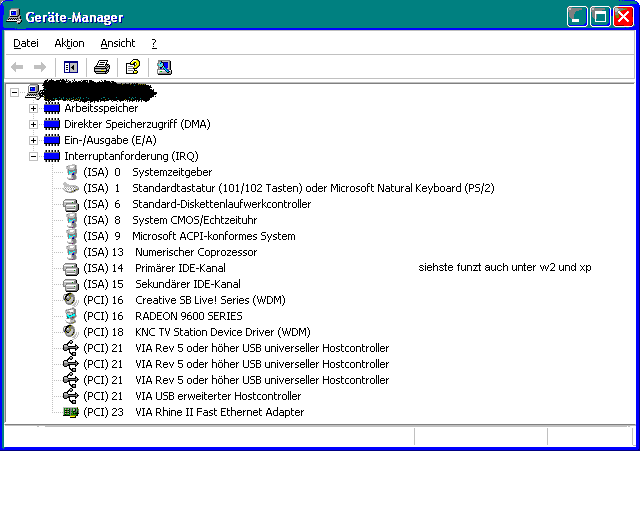
Task: Click the scan for hardware changes icon
Action: coord(163,67)
